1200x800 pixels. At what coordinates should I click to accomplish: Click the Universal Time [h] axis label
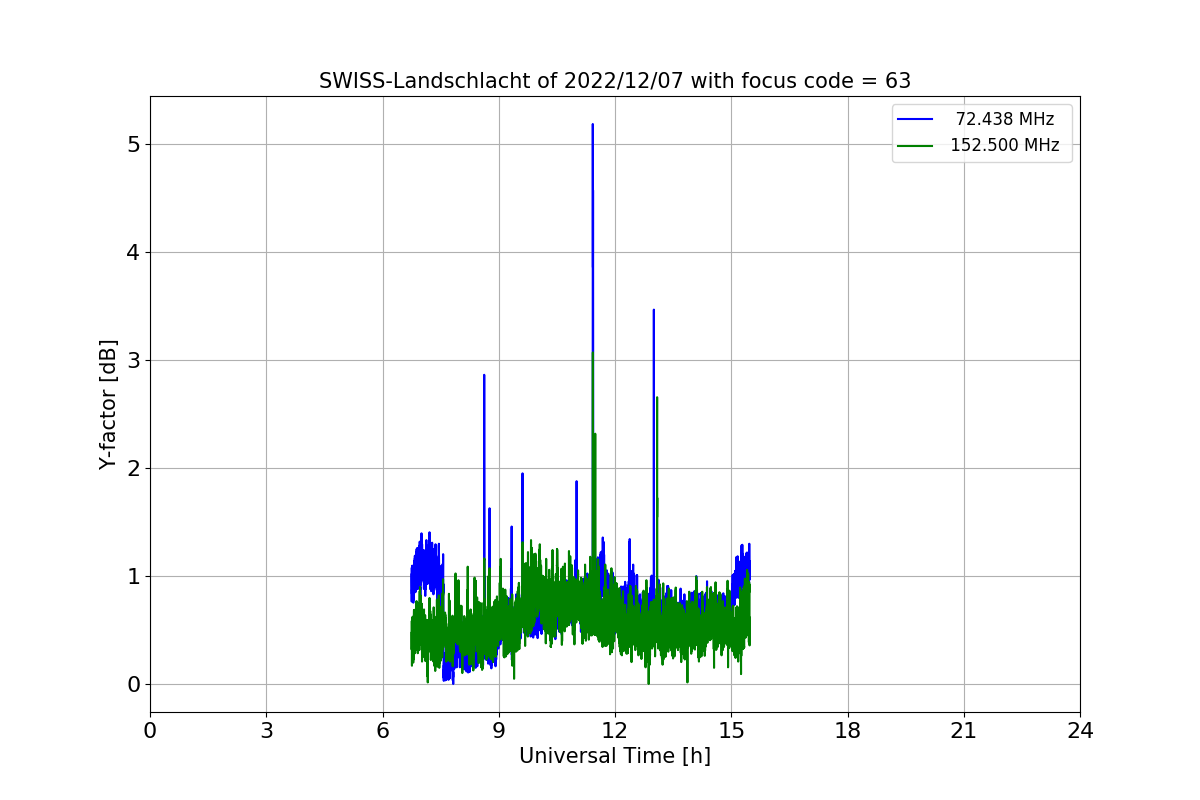(615, 757)
